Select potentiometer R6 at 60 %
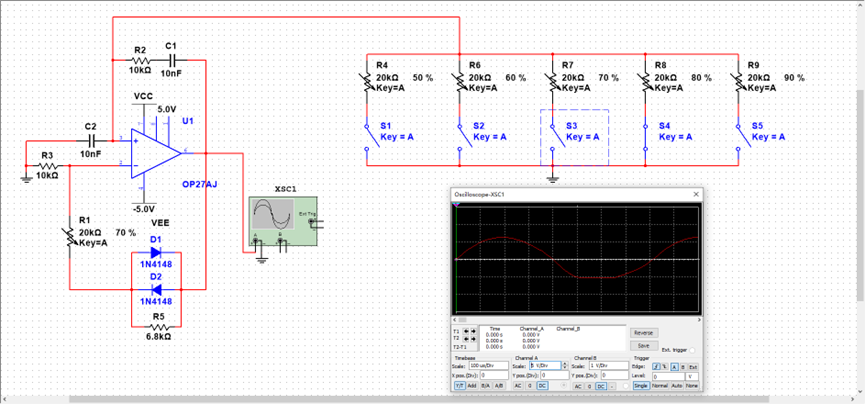The height and width of the screenshot is (404, 865). [459, 83]
